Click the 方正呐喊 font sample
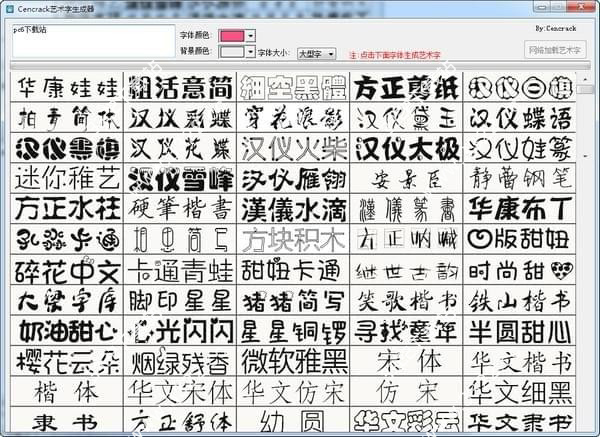 click(x=406, y=240)
